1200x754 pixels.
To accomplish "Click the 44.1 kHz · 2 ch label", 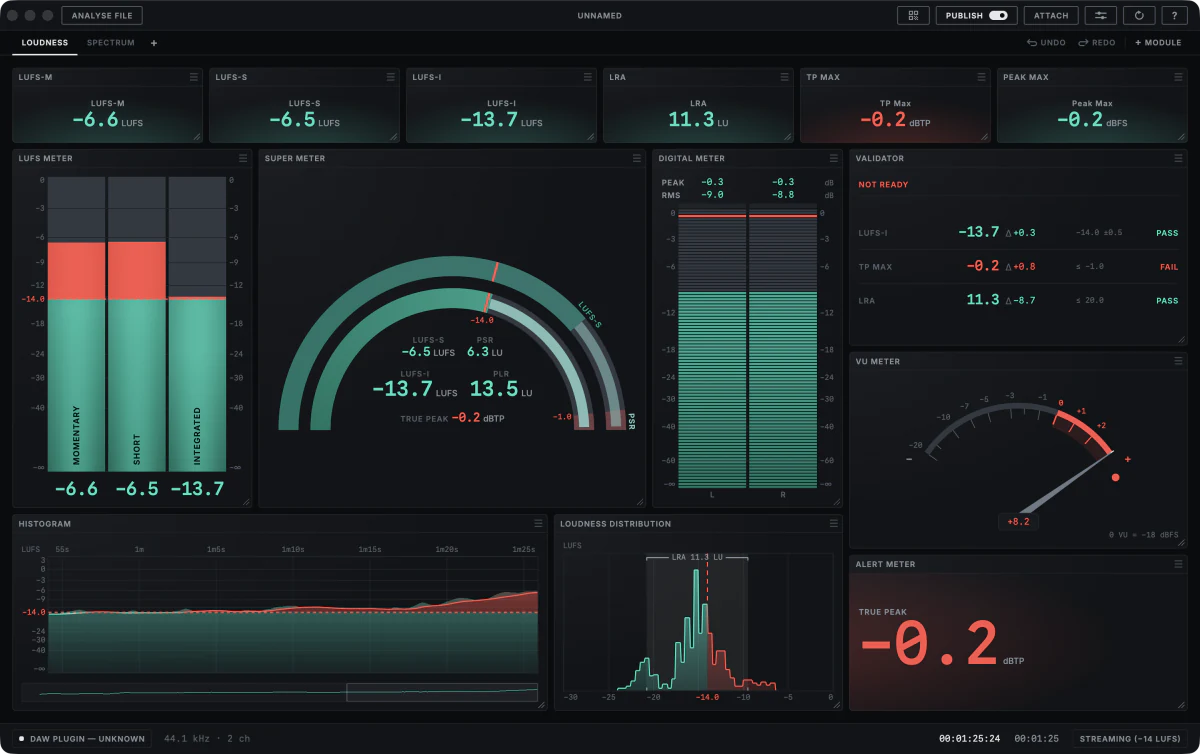I will 207,739.
